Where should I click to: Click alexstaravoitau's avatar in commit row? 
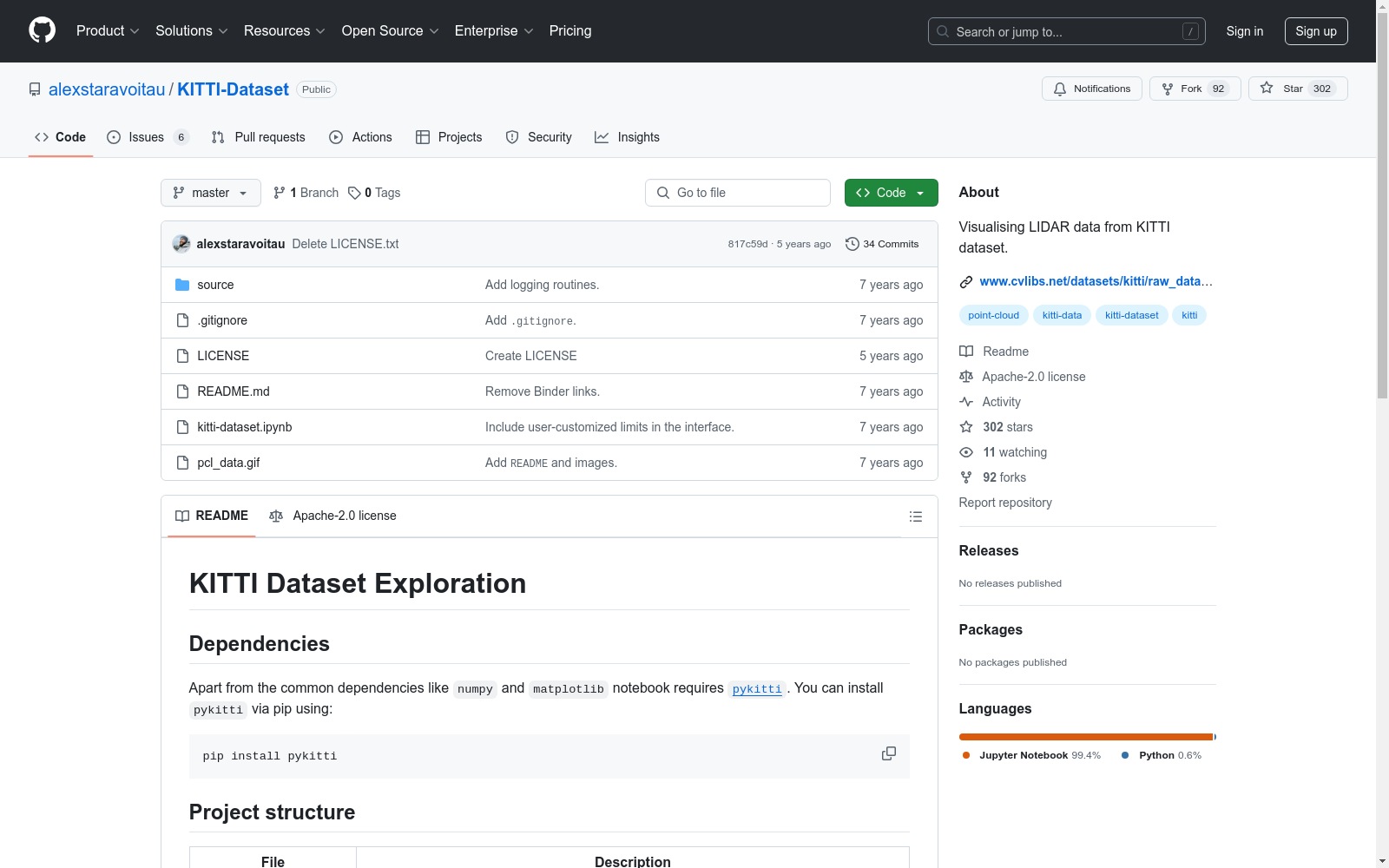181,244
